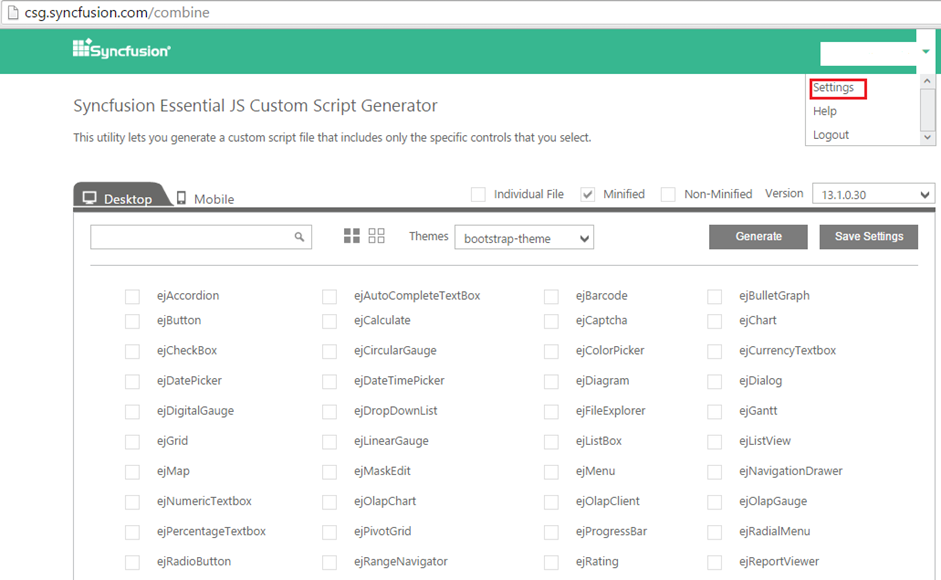
Task: Click the user menu scroll down arrow
Action: [x=927, y=137]
